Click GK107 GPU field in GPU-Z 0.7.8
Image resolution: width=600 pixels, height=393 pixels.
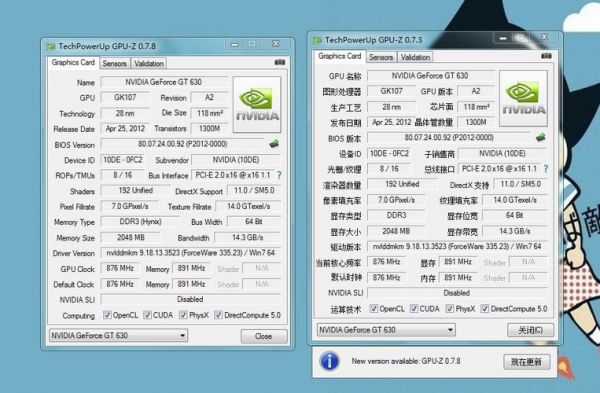(125, 97)
